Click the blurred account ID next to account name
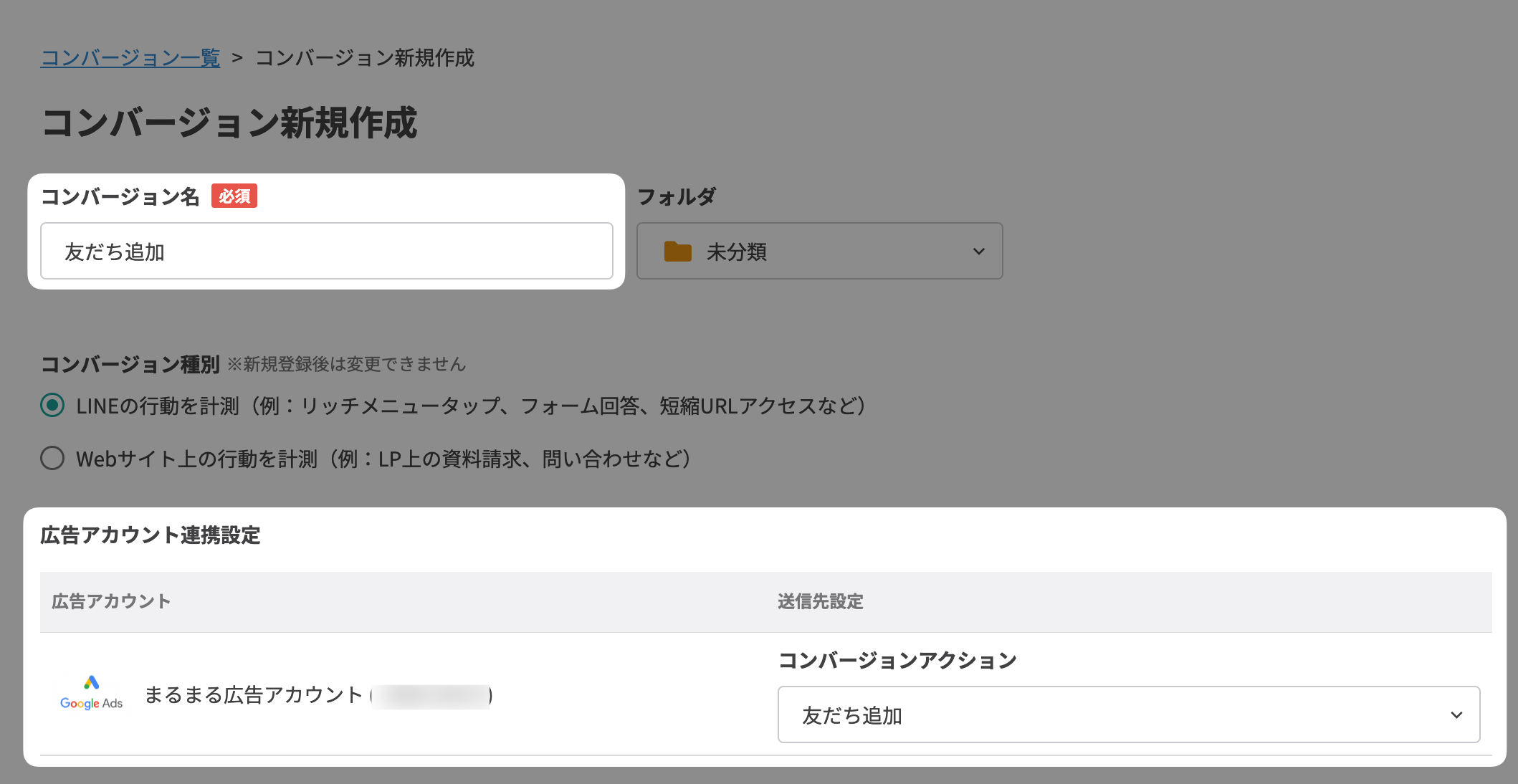 click(x=431, y=696)
